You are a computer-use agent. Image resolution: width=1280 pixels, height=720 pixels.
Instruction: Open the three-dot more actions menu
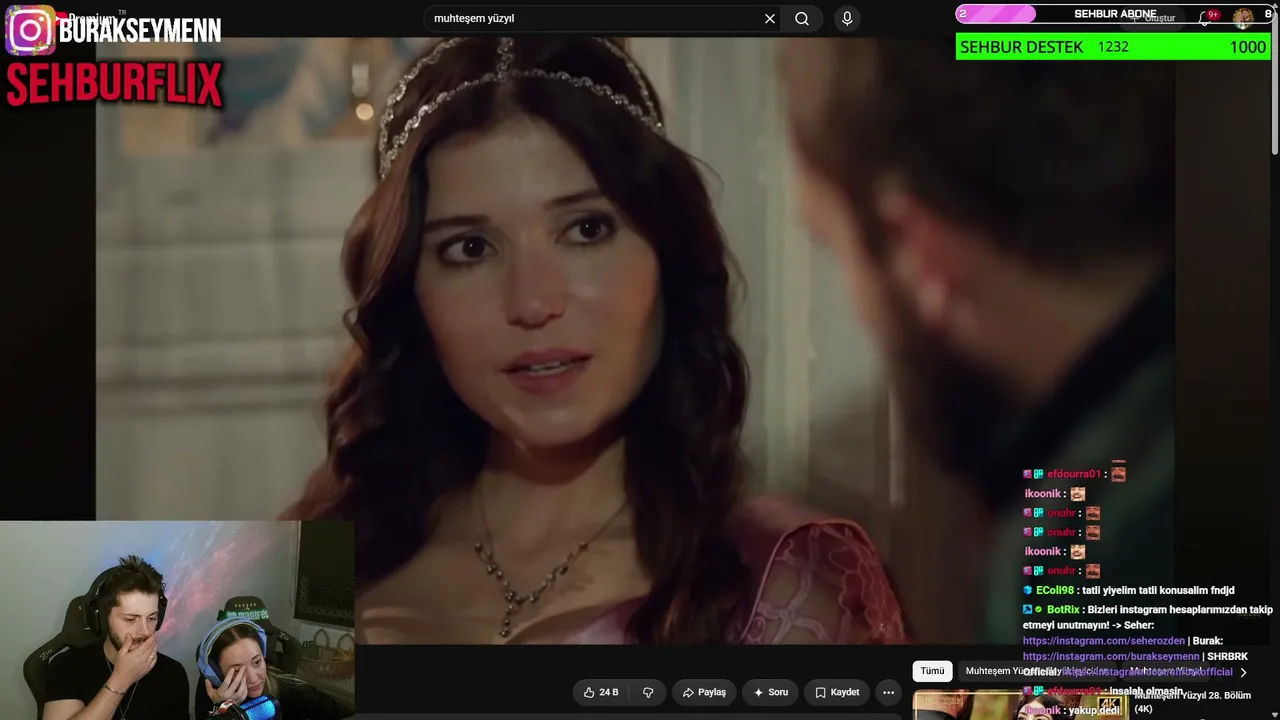[888, 692]
